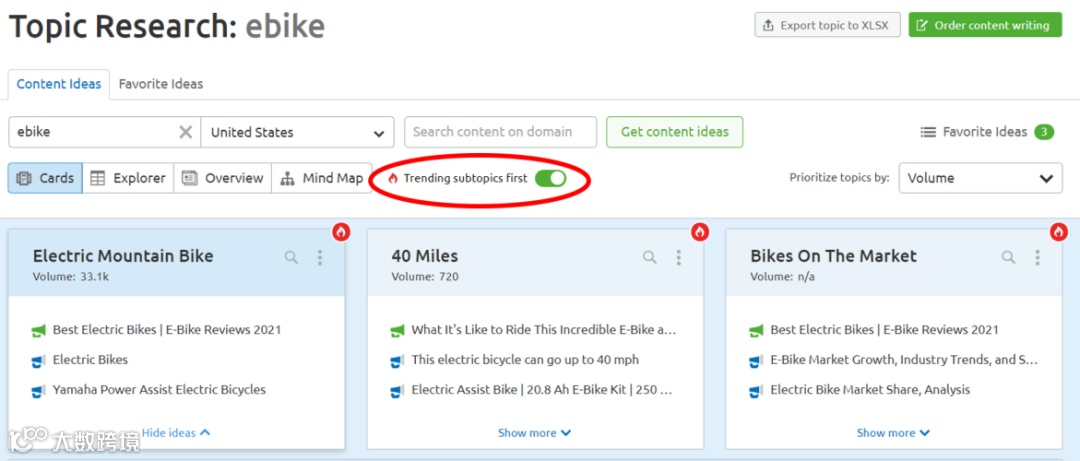Click megaphone icon next to Yamaha Power Assist

tap(39, 391)
